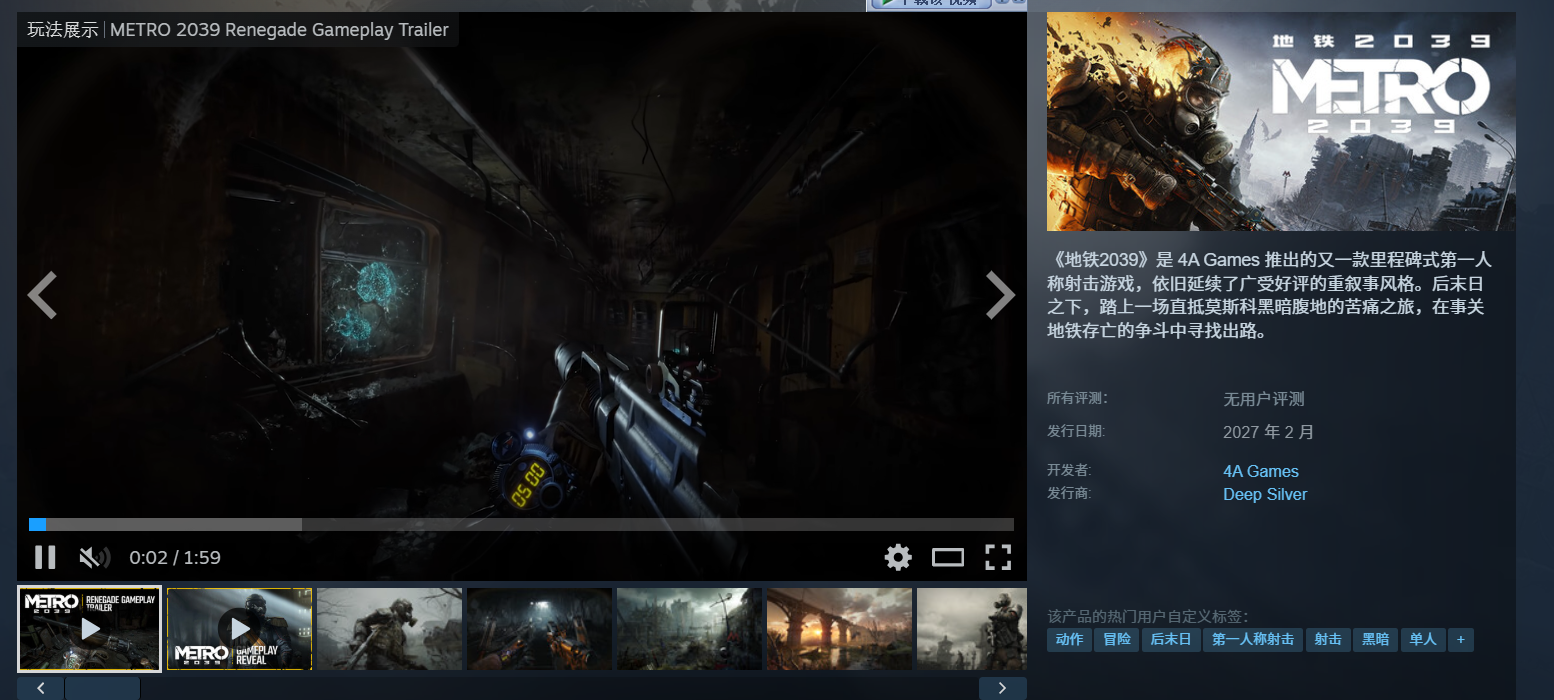Image resolution: width=1554 pixels, height=700 pixels.
Task: Select the 单人 tag
Action: [x=1423, y=640]
